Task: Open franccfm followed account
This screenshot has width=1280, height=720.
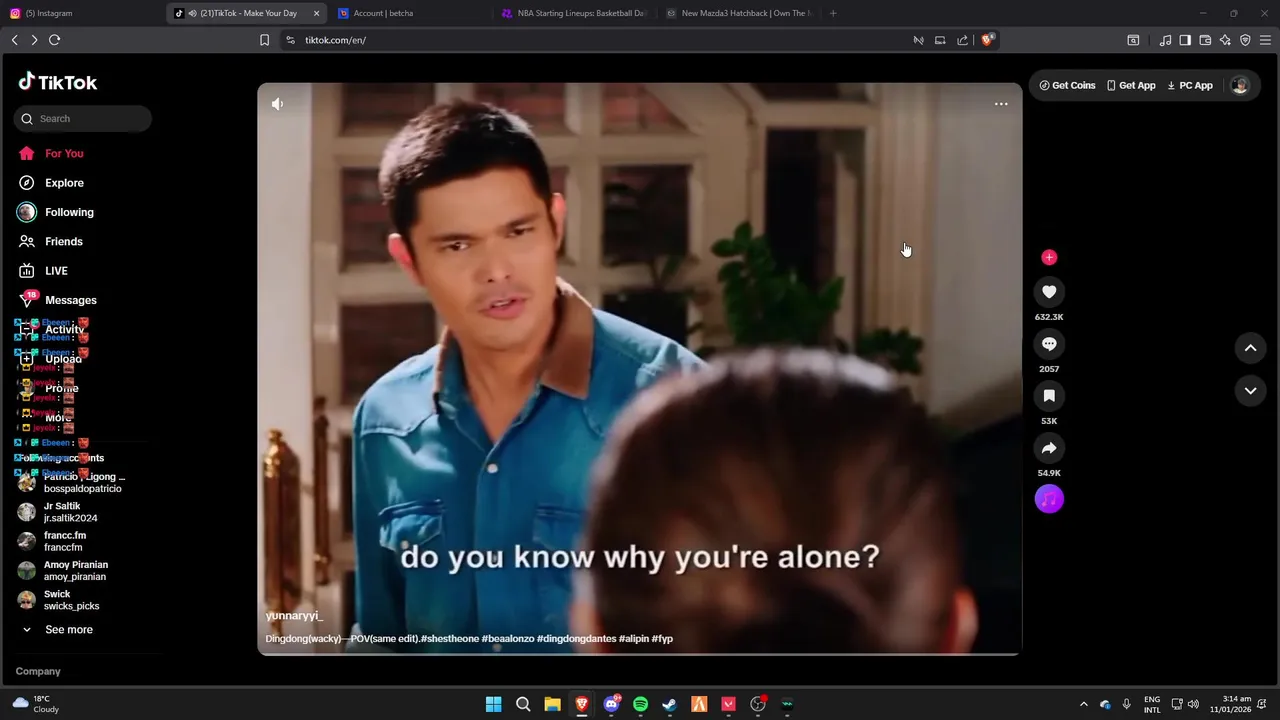Action: tap(52, 541)
